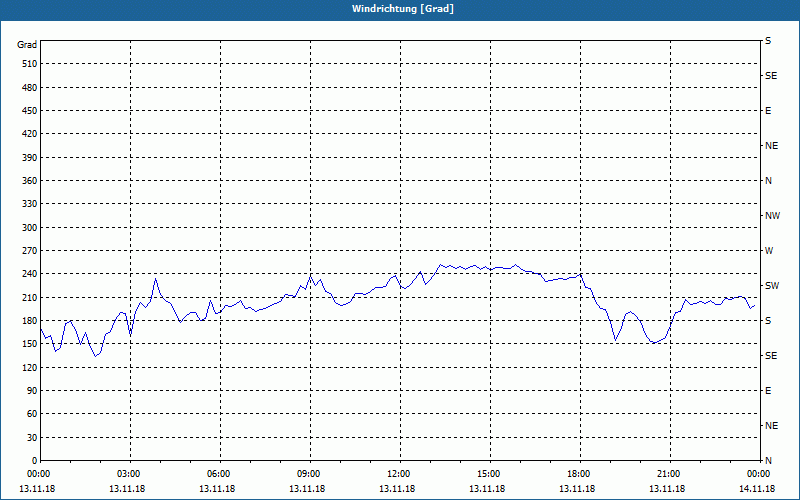Click the 210 degree axis label
The width and height of the screenshot is (800, 500).
pyautogui.click(x=30, y=297)
